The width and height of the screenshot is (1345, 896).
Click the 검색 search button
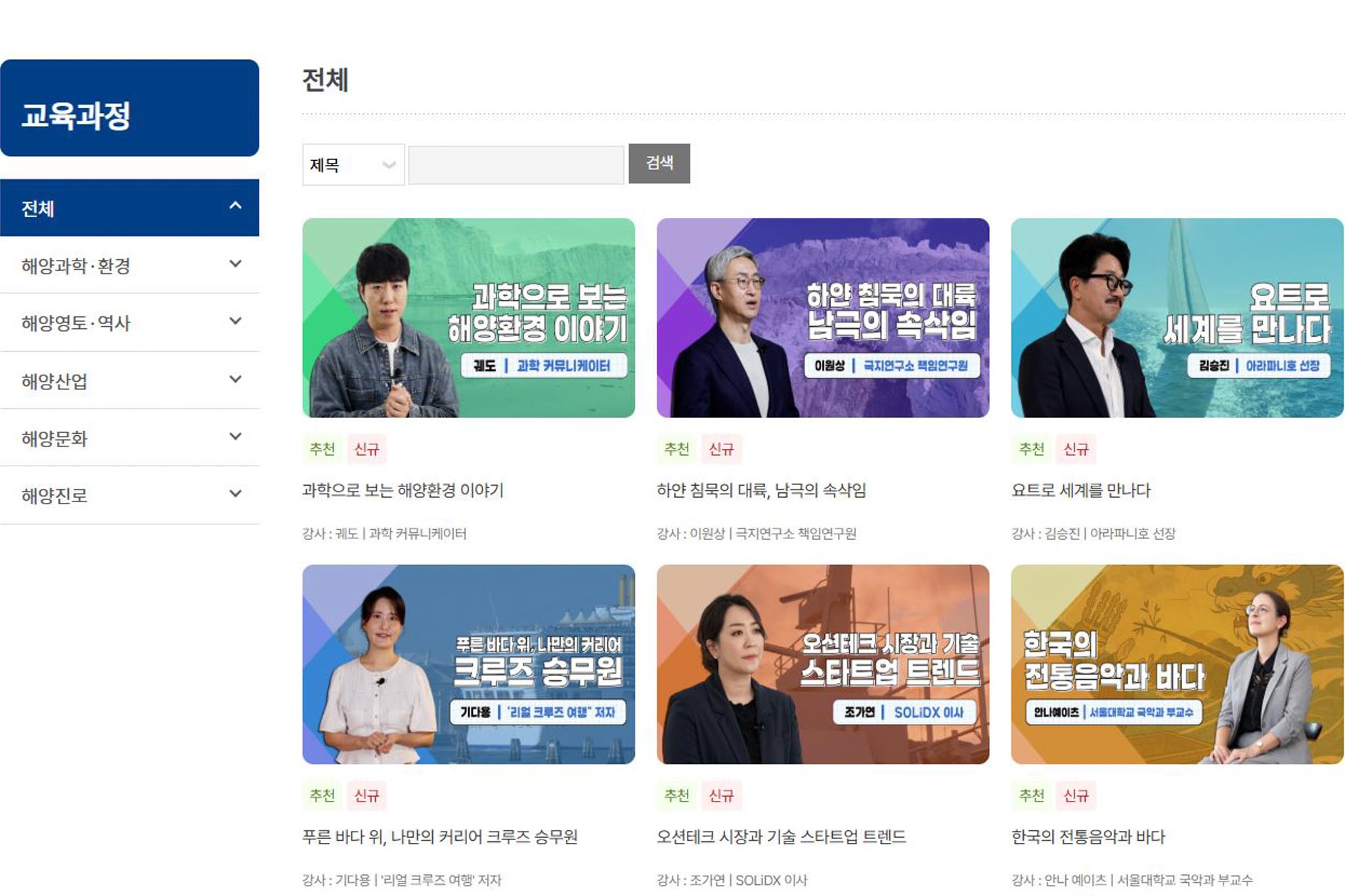659,163
